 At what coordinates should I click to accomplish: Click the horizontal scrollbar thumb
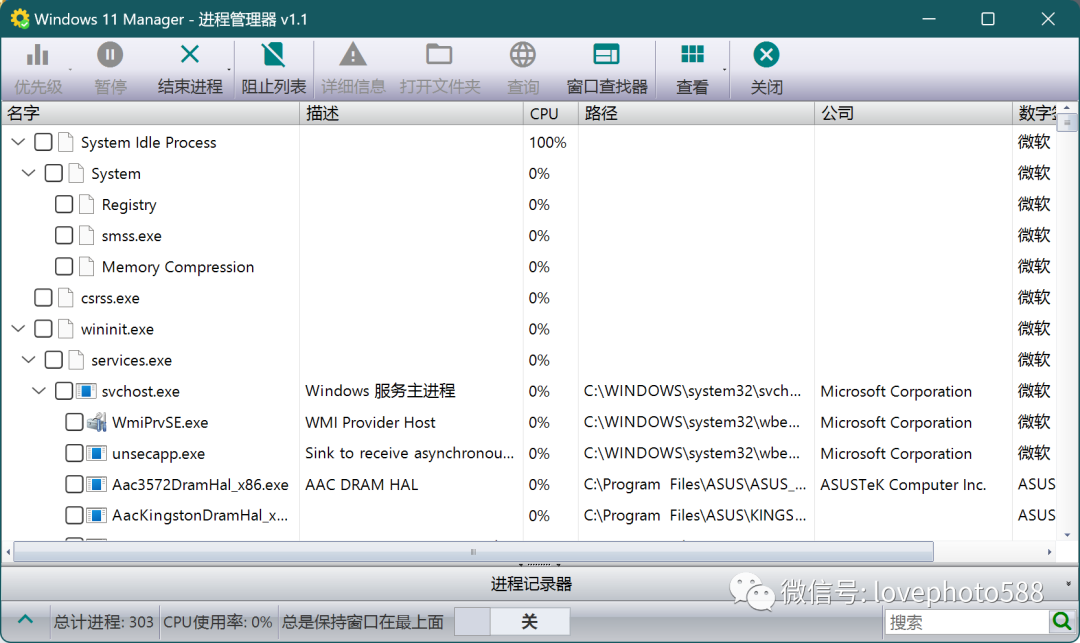coord(473,551)
